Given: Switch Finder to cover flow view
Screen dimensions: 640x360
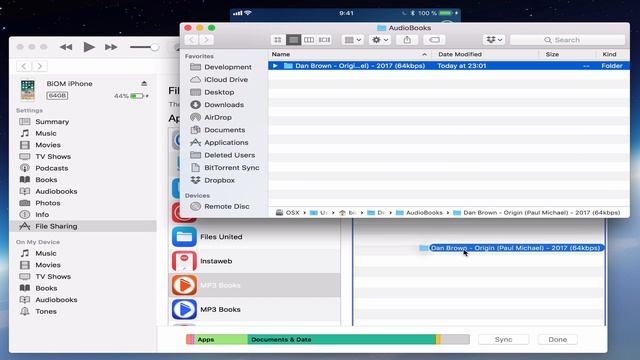Looking at the screenshot, I should (324, 40).
